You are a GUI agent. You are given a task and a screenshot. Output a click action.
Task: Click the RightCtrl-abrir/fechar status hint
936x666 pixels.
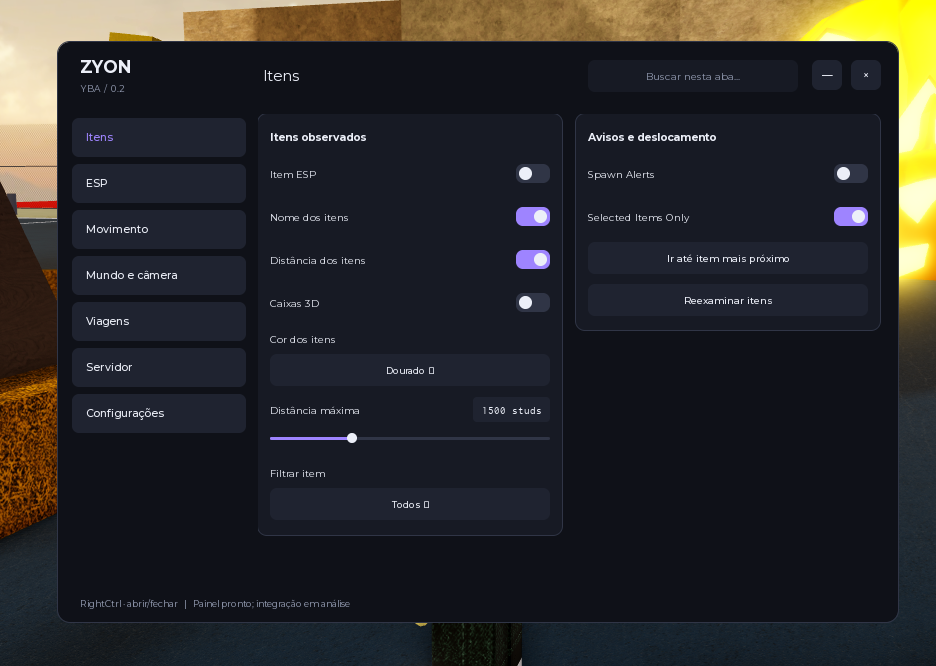click(x=129, y=604)
